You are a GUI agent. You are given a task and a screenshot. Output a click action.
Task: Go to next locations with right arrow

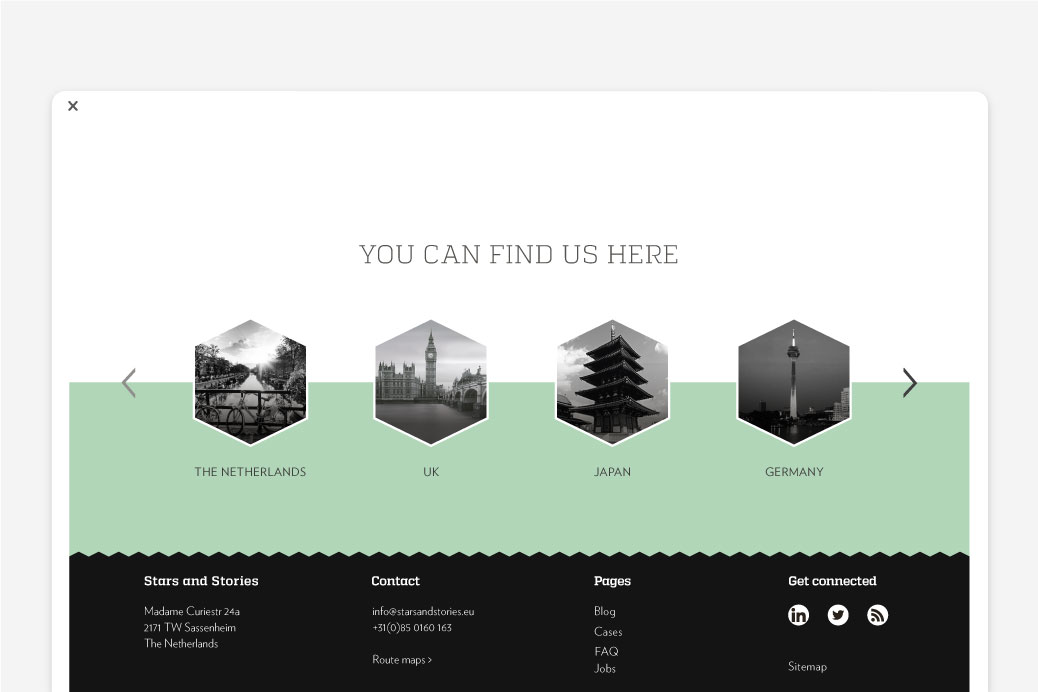909,383
